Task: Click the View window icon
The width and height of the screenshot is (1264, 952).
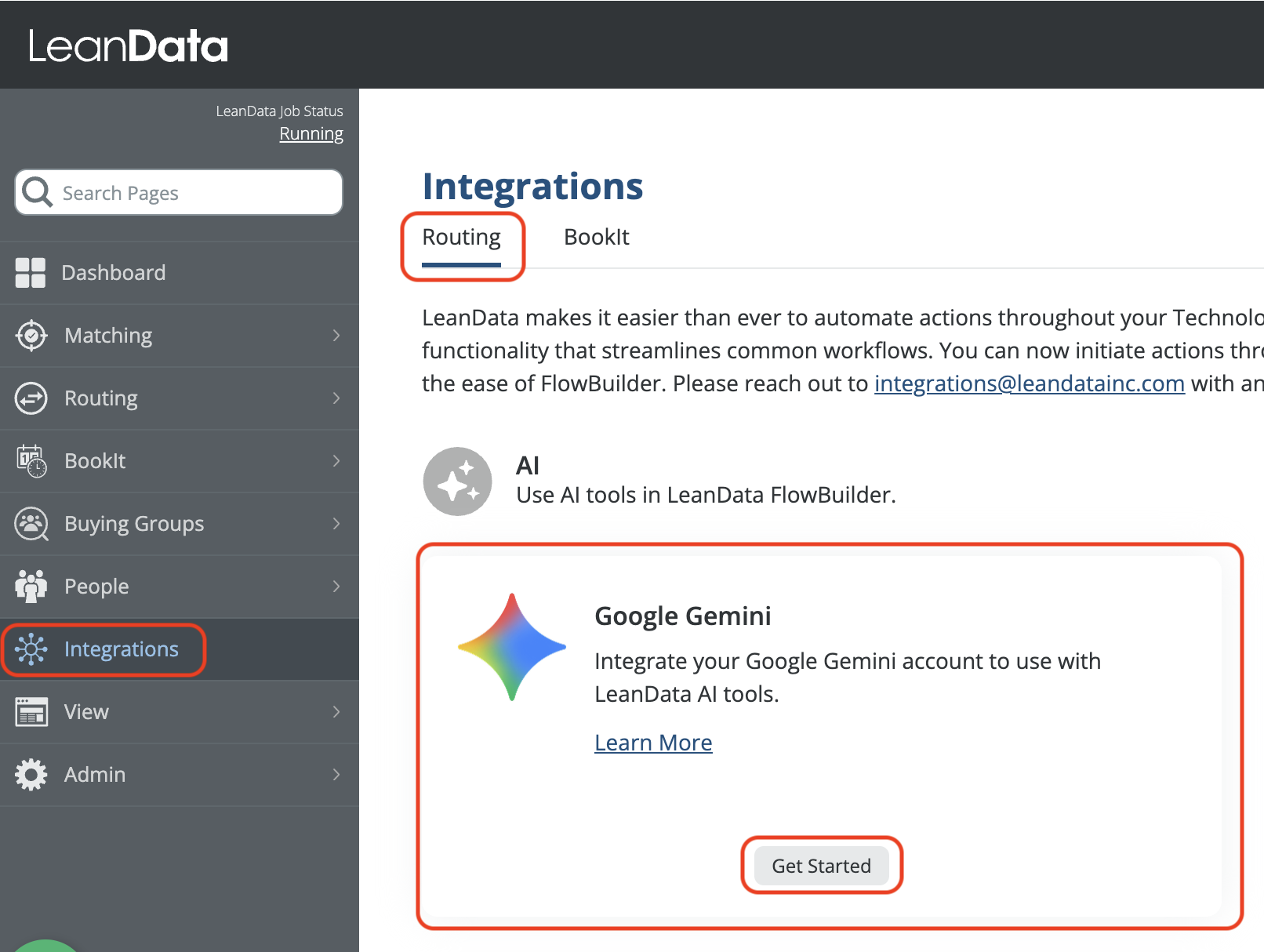Action: coord(31,712)
